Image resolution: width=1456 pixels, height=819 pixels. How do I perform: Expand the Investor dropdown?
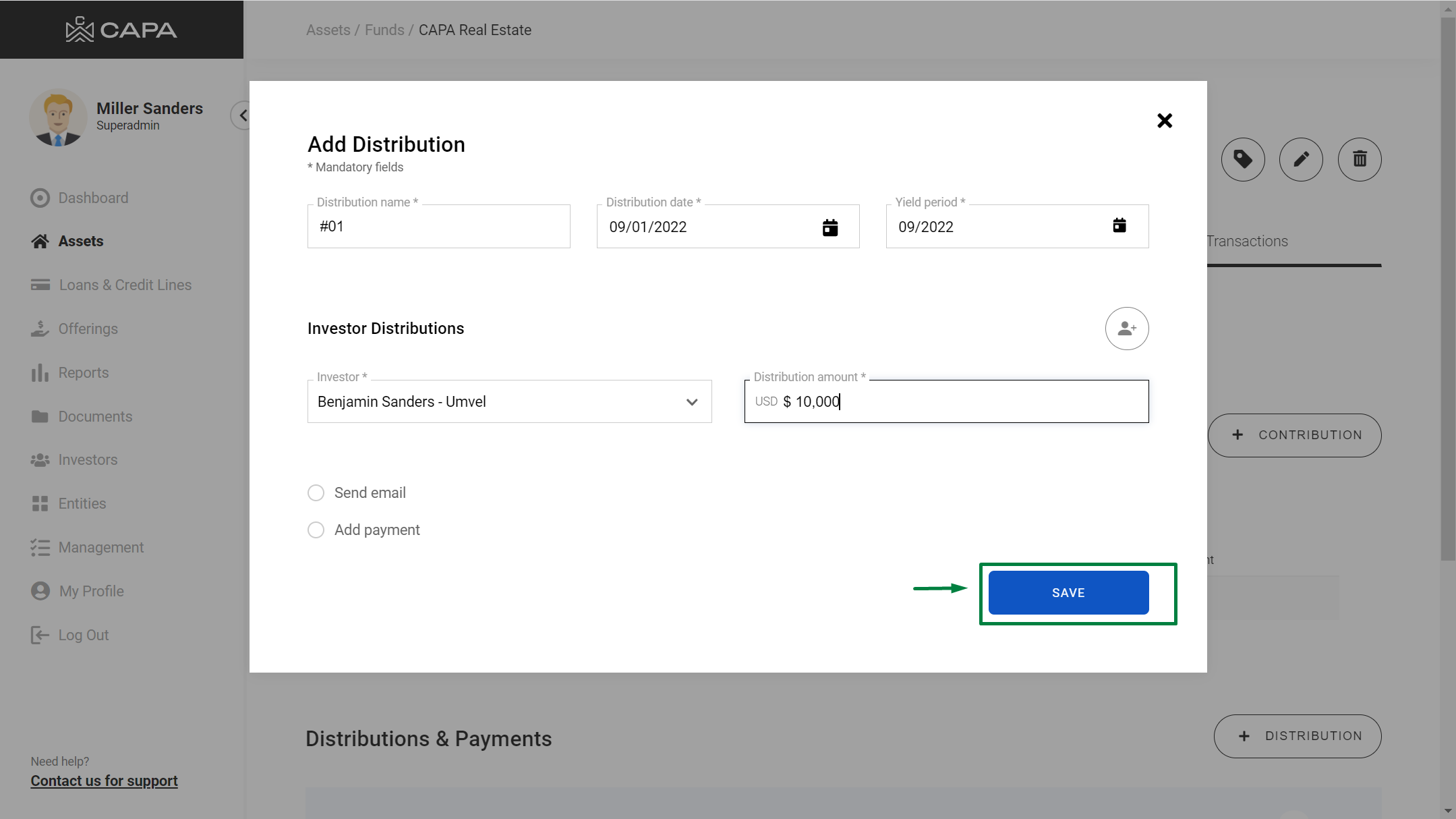691,401
